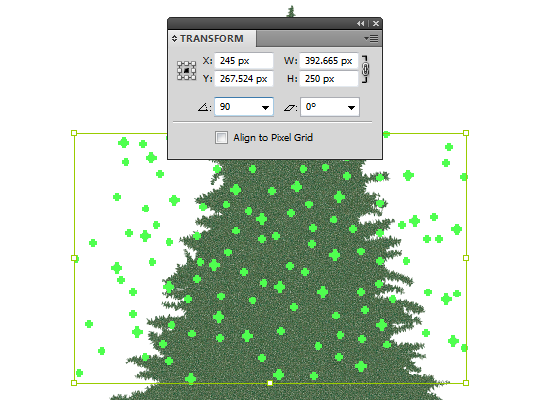Click the top-left bounding box handle
This screenshot has width=550, height=400.
coord(74,133)
